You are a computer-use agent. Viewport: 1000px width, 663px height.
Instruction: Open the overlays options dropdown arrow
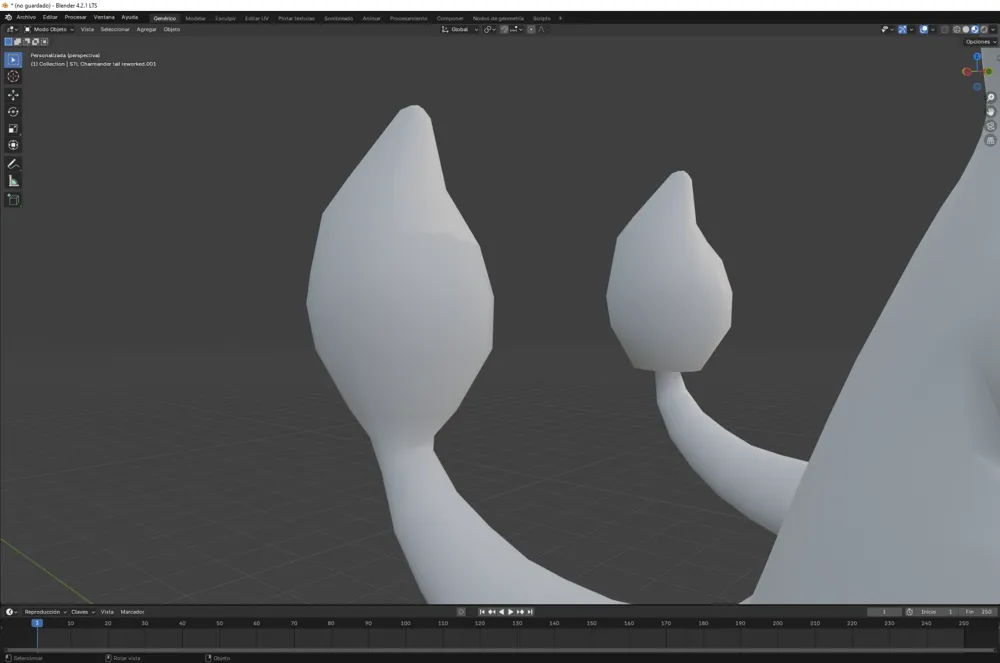[932, 29]
